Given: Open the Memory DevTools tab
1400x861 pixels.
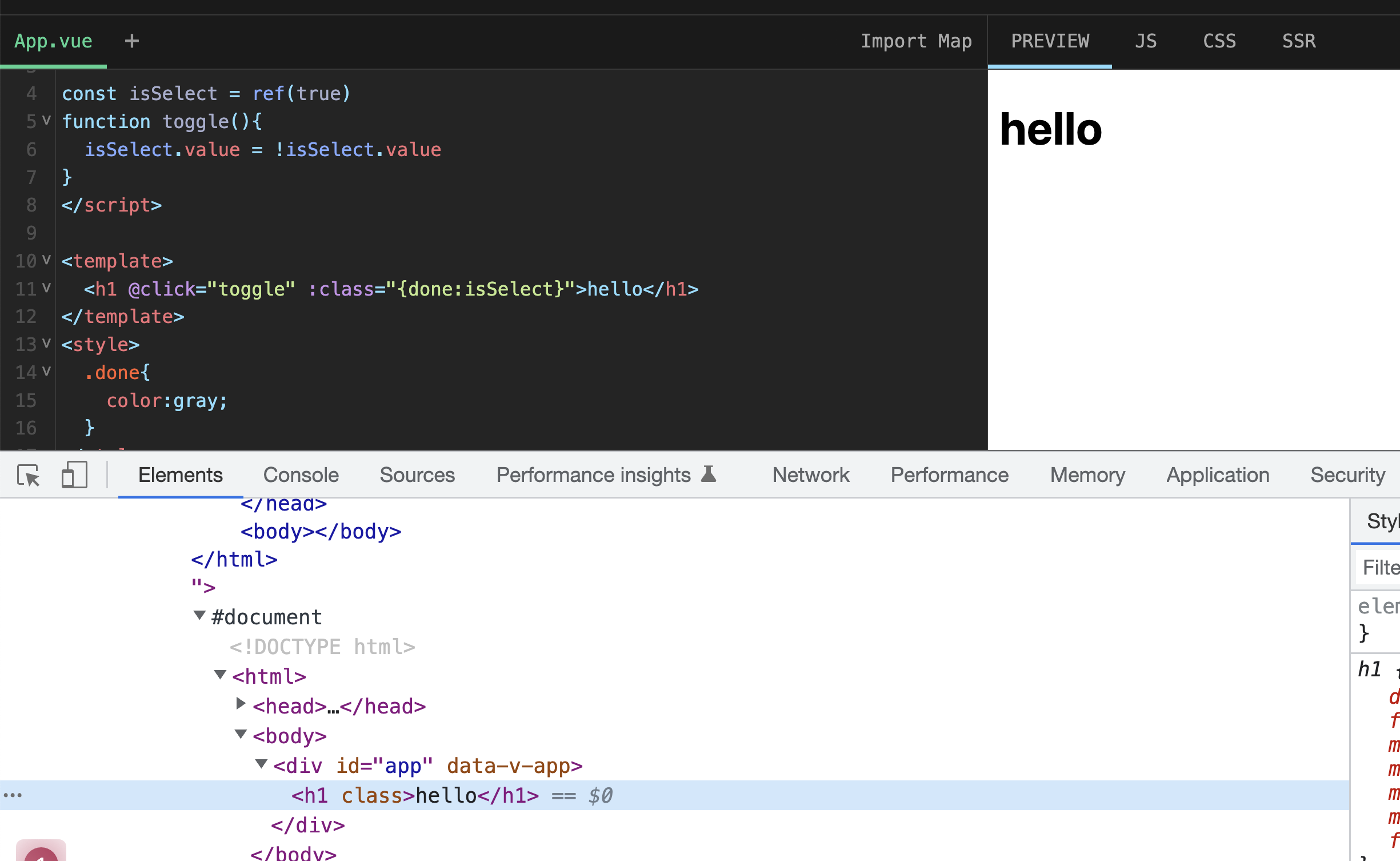Looking at the screenshot, I should pos(1087,475).
